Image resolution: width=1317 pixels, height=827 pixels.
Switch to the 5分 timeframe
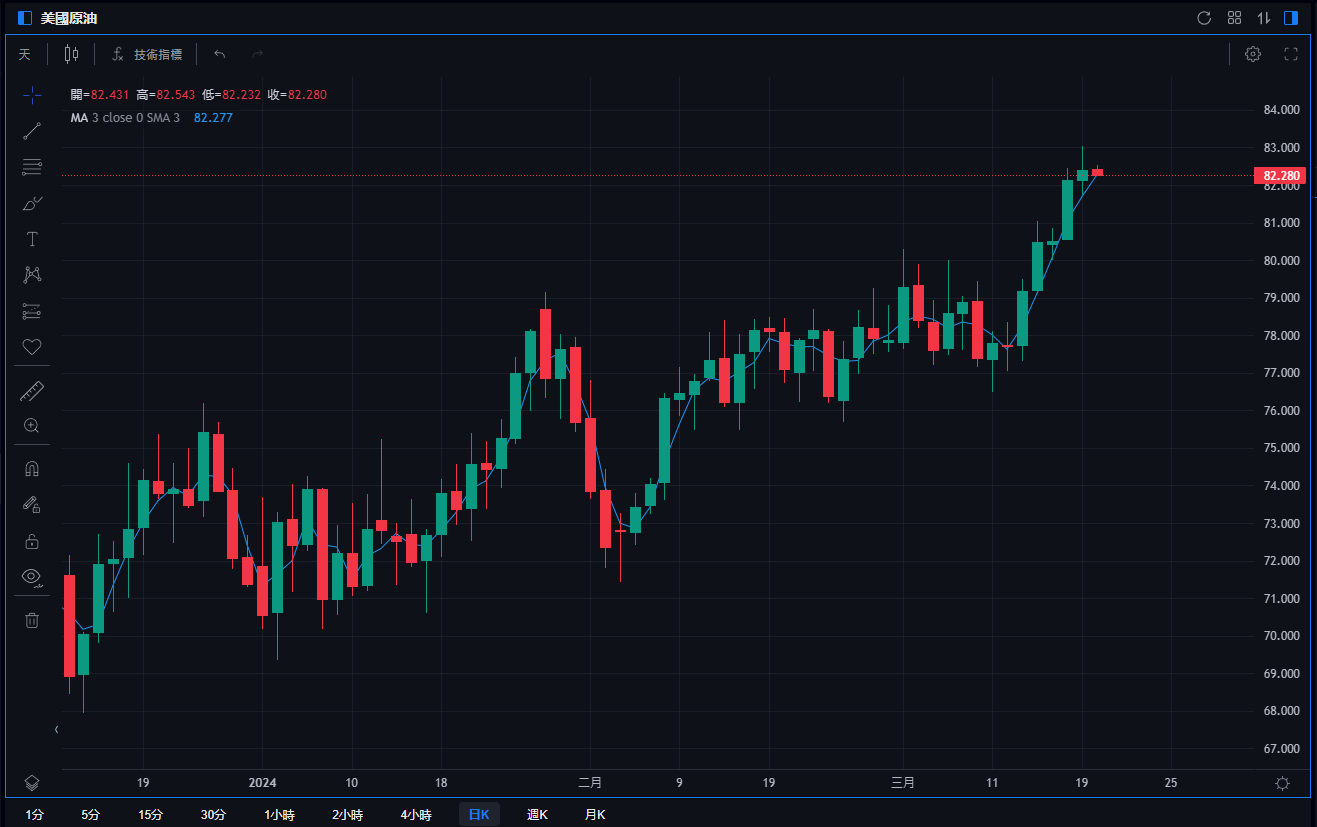coord(91,814)
